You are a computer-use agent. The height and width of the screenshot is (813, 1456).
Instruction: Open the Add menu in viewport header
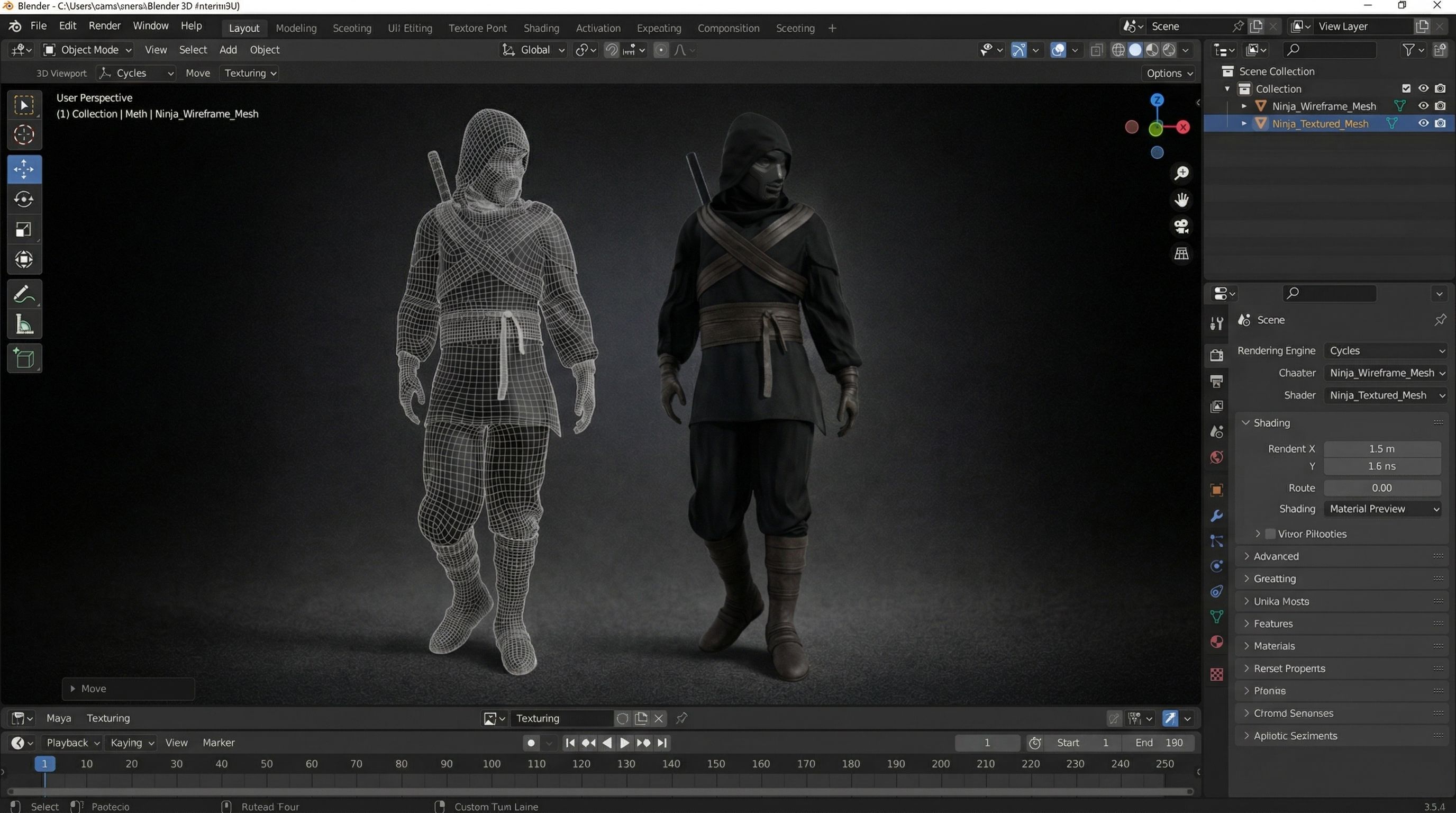tap(228, 50)
